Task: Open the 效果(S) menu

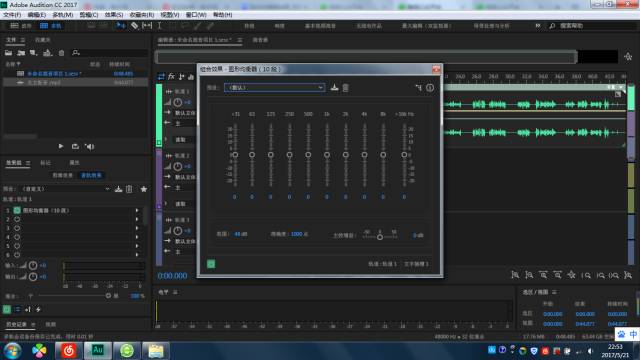Action: [x=114, y=15]
